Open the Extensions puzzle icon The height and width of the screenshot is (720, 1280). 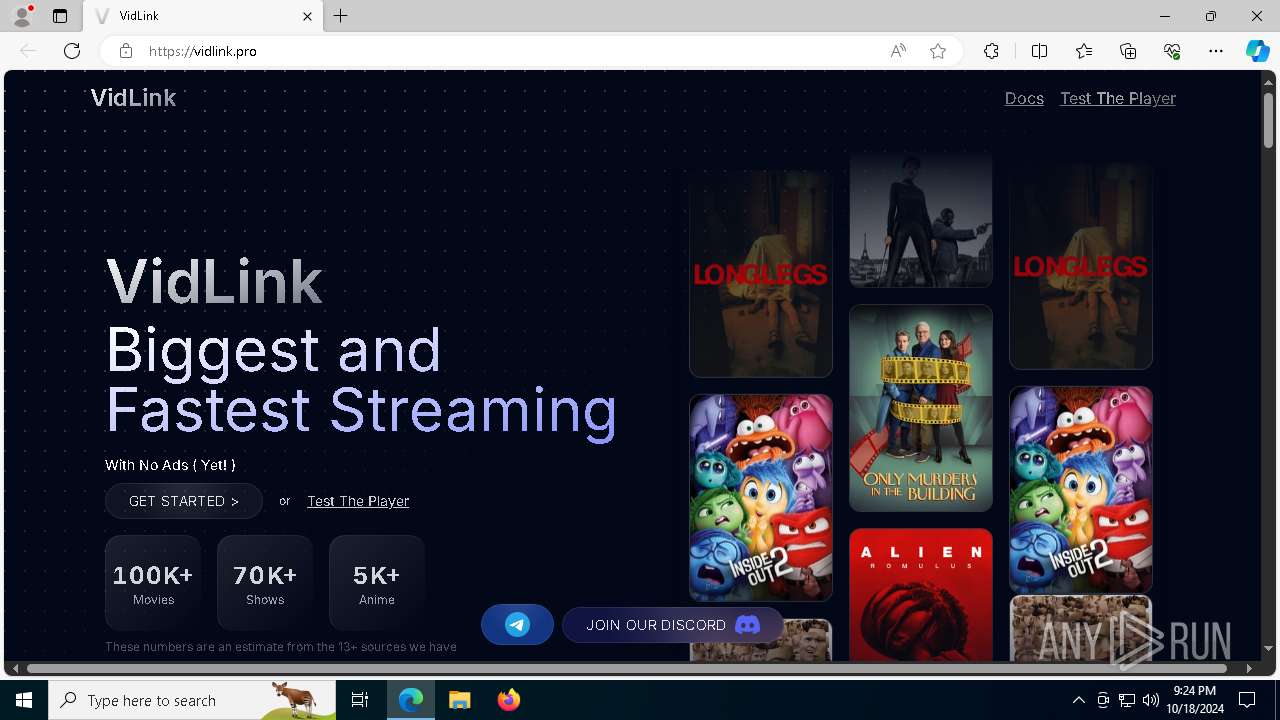991,51
